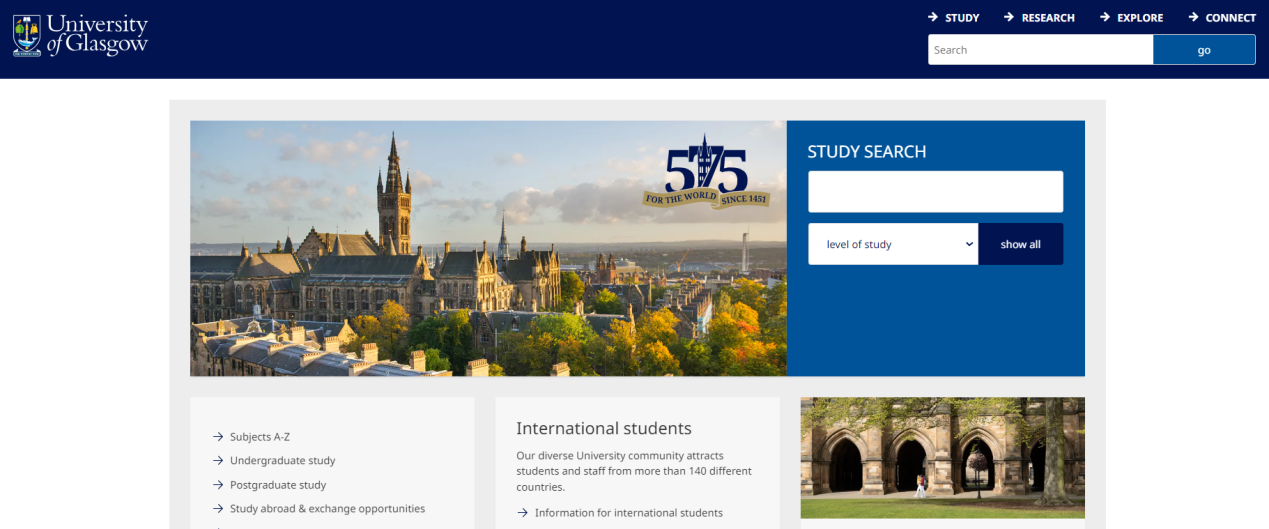Screen dimensions: 1269x529
Task: Focus the STUDY SEARCH text field
Action: (936, 191)
